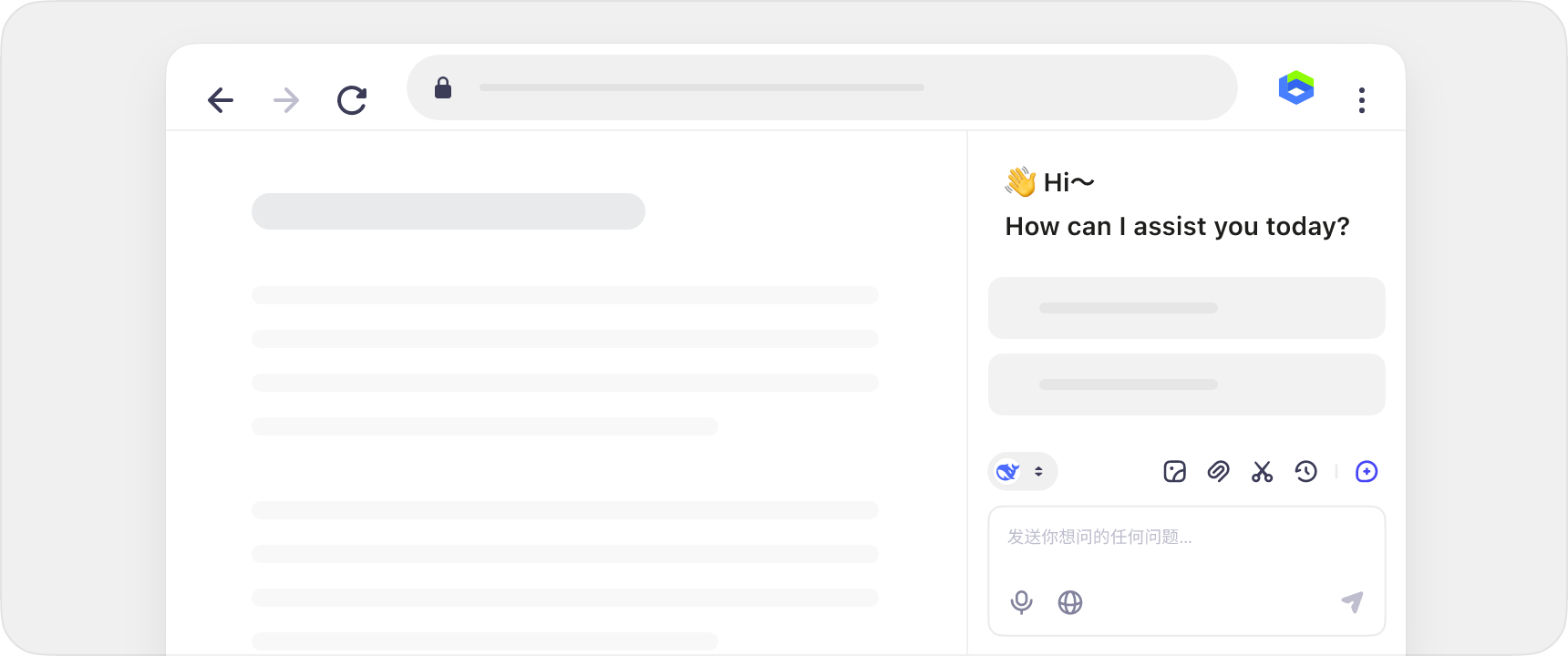The image size is (1568, 656).
Task: Select the first suggested prompt card
Action: (1186, 308)
